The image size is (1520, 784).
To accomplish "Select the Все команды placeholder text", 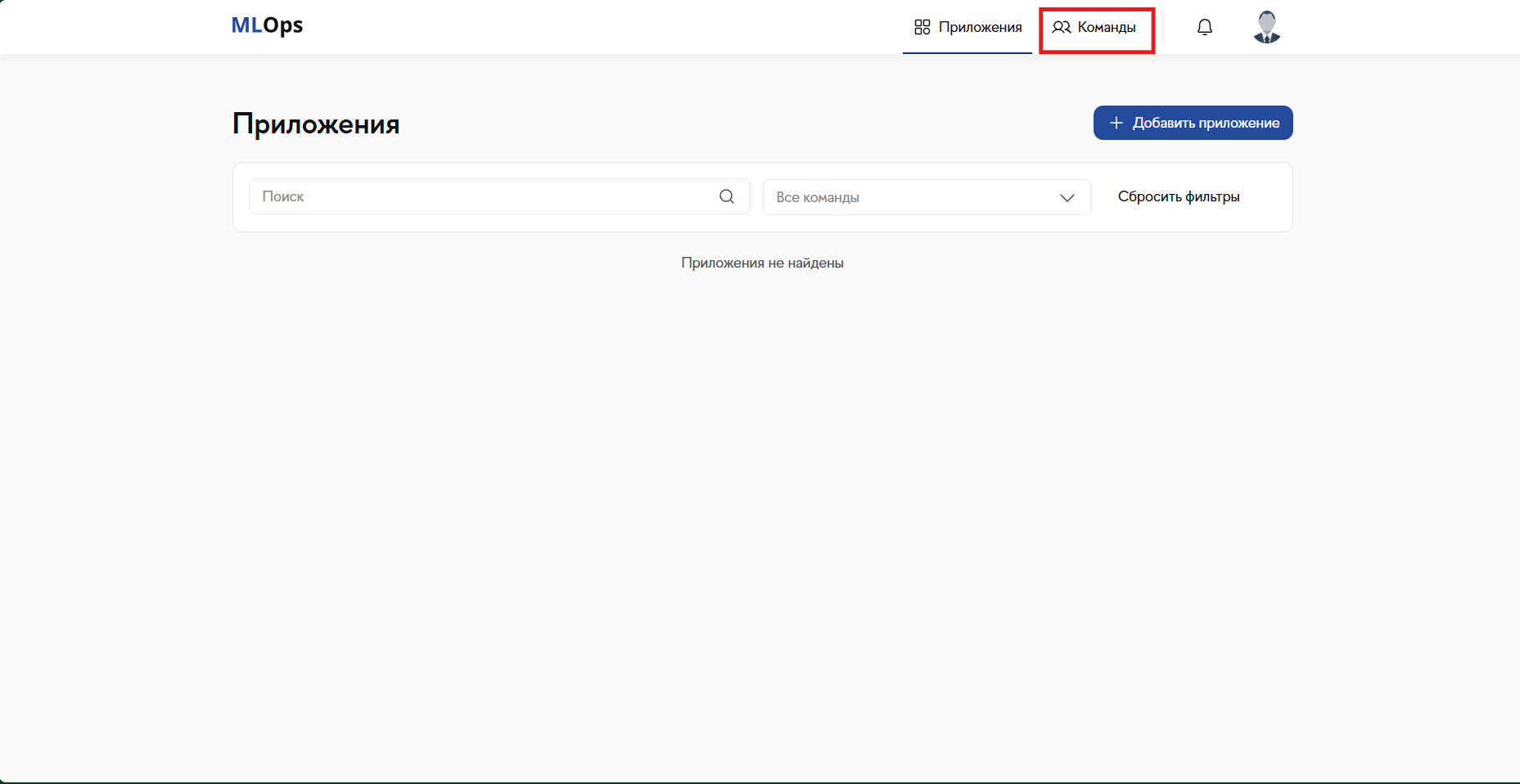I will tap(817, 197).
